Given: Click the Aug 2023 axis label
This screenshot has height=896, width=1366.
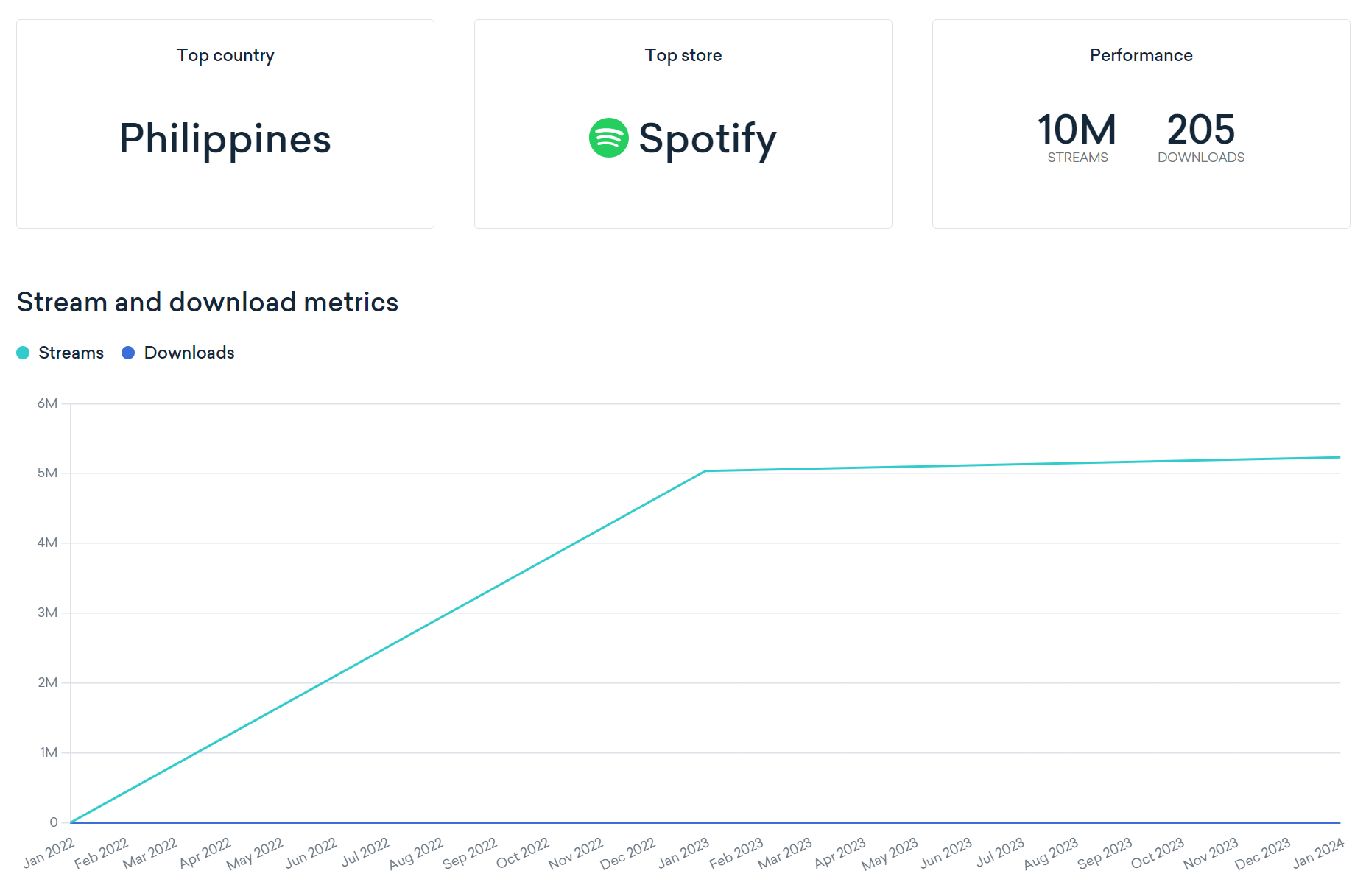Looking at the screenshot, I should click(x=1051, y=853).
